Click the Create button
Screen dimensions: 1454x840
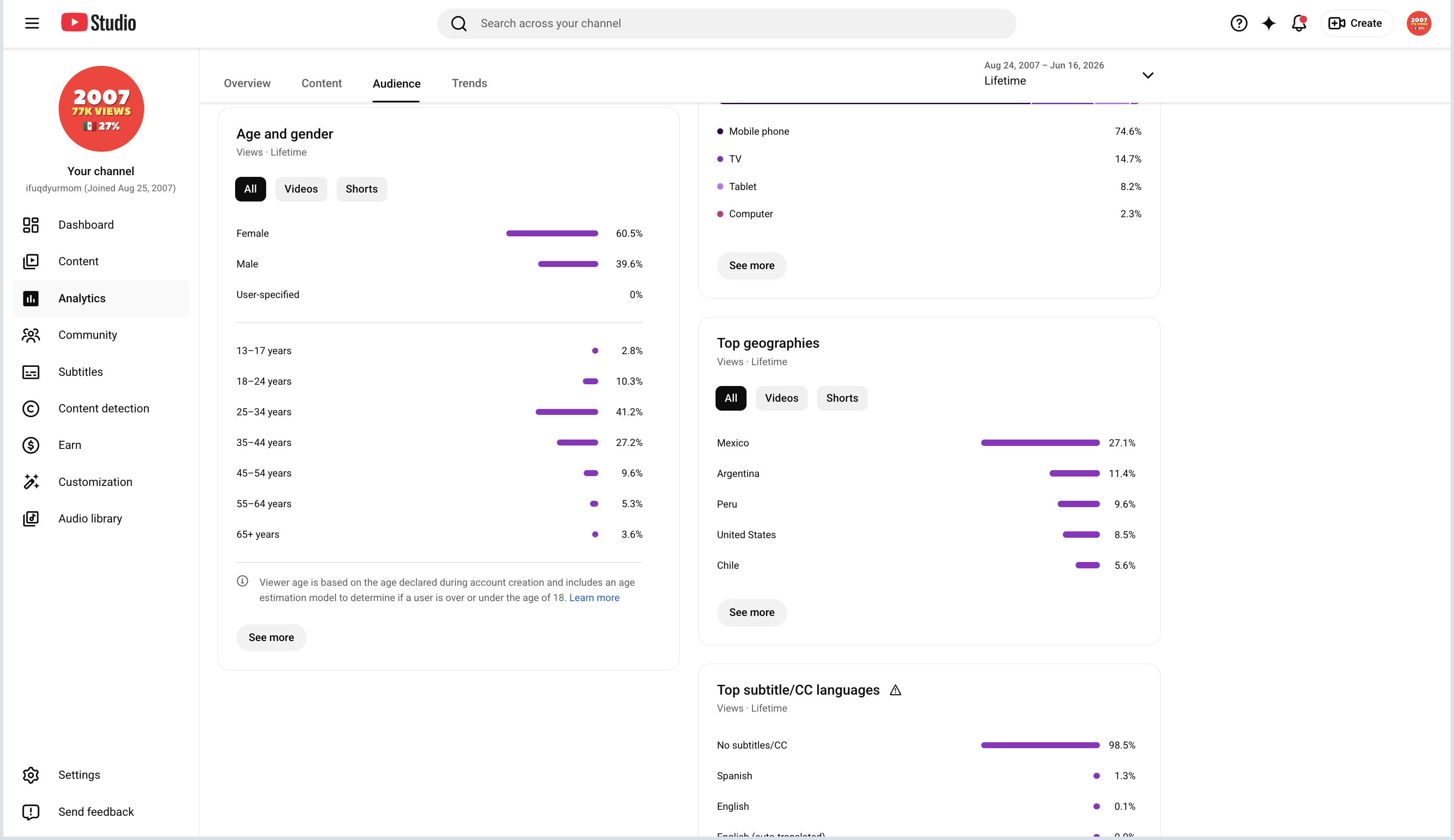point(1357,24)
